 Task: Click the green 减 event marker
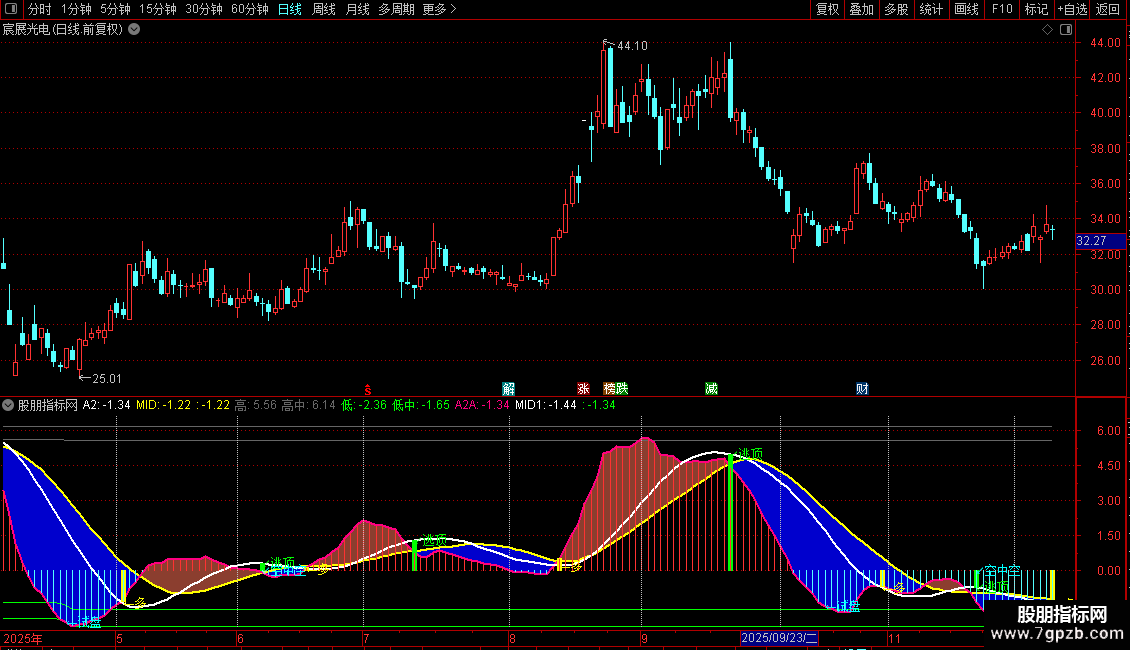pyautogui.click(x=711, y=389)
